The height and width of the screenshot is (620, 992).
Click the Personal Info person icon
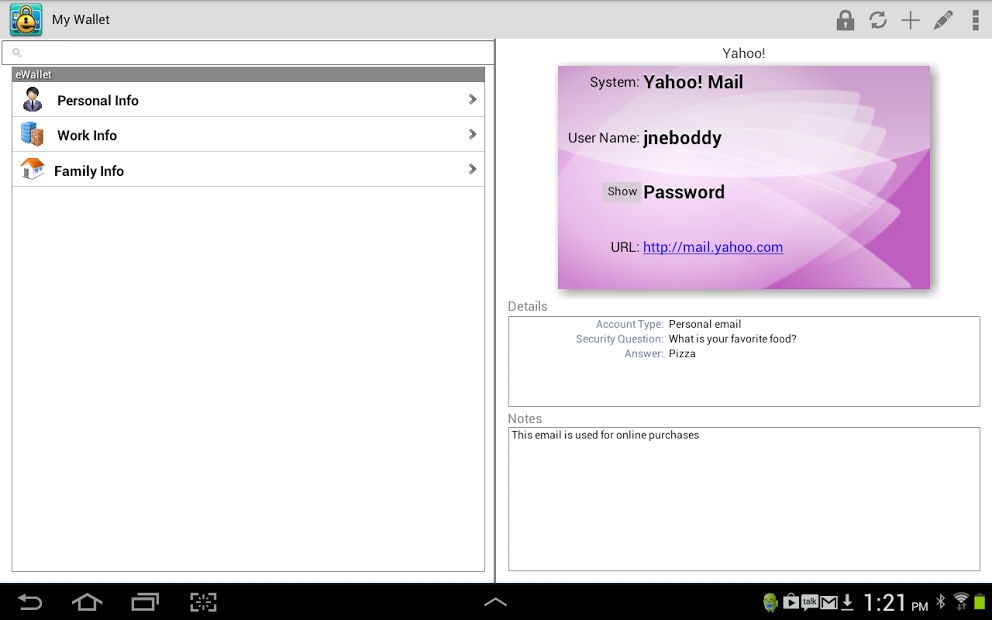(x=30, y=100)
